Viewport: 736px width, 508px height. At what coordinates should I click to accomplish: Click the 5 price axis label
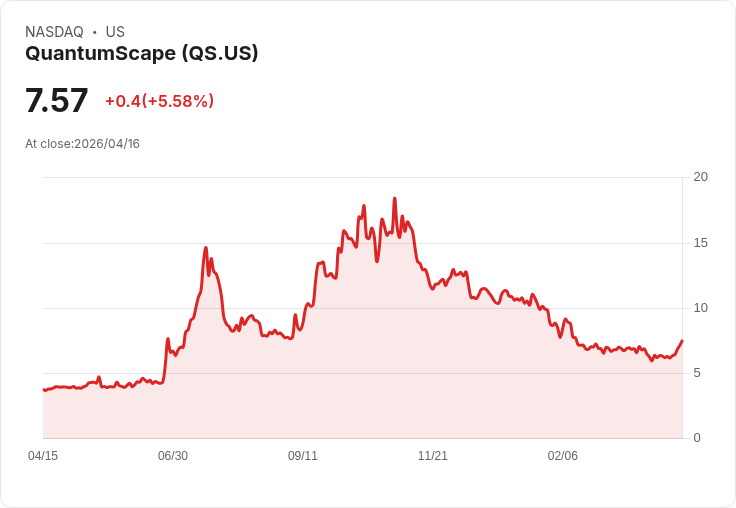pyautogui.click(x=697, y=373)
